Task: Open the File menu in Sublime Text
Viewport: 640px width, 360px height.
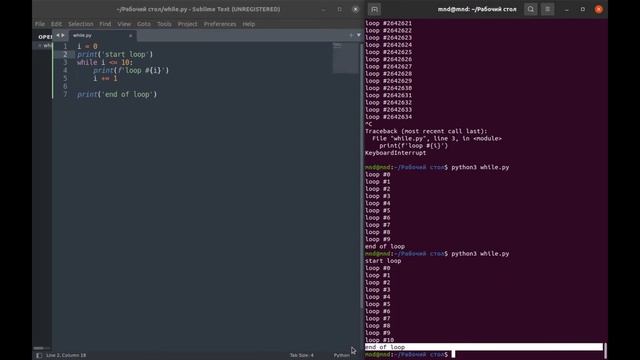Action: tap(40, 24)
